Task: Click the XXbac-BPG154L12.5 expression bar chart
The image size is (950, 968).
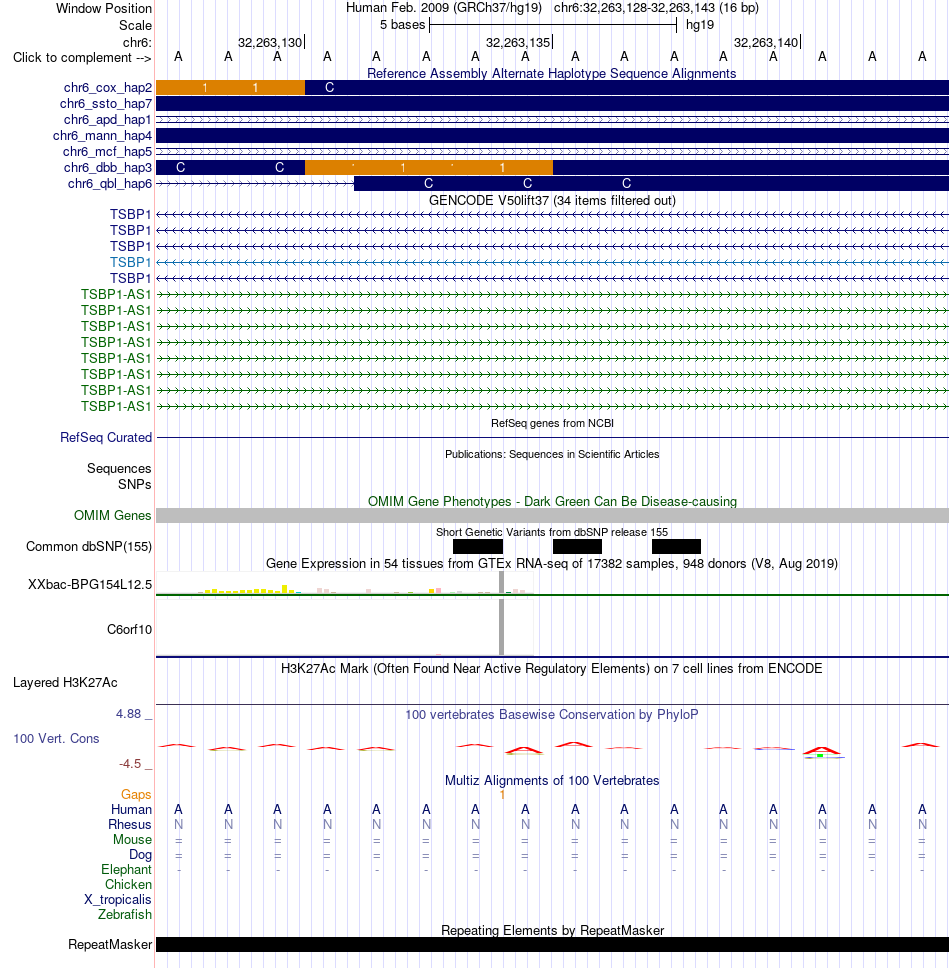Action: click(x=344, y=584)
